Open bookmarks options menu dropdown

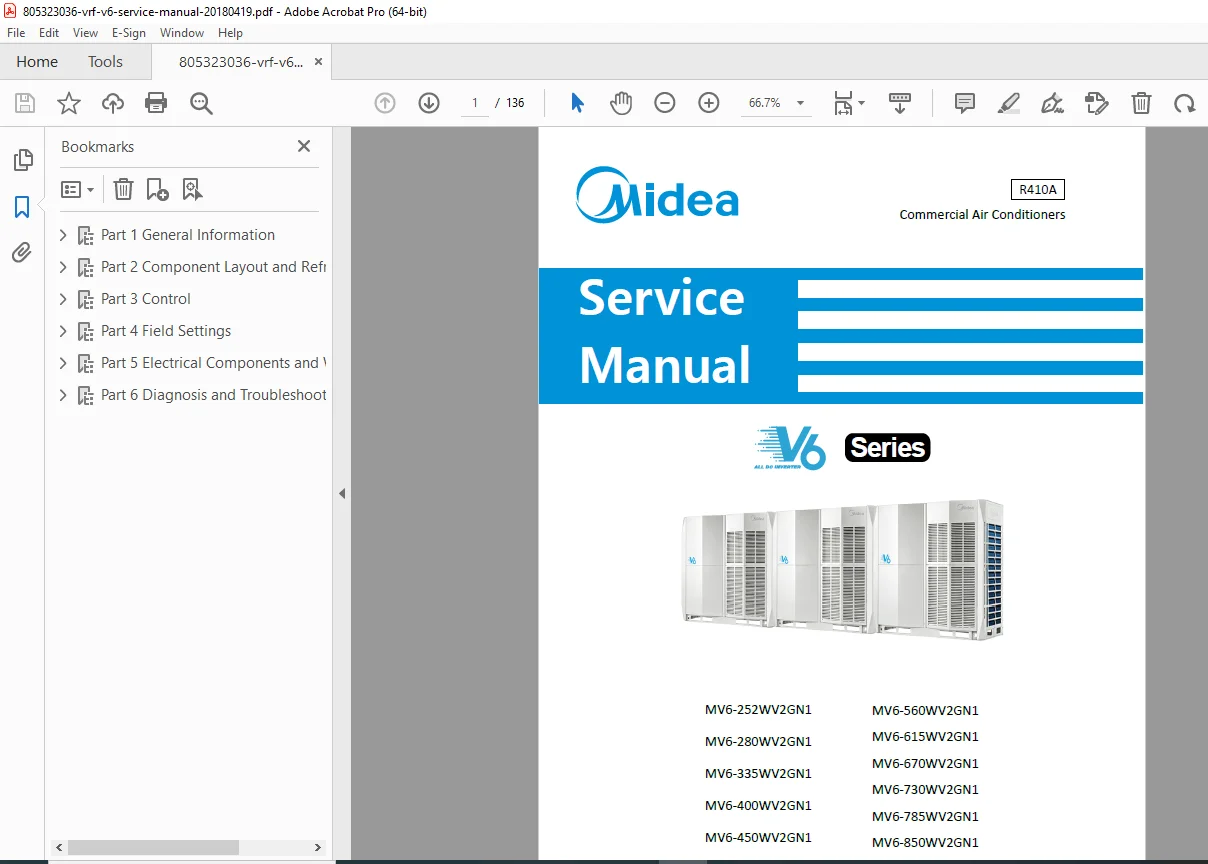[78, 189]
